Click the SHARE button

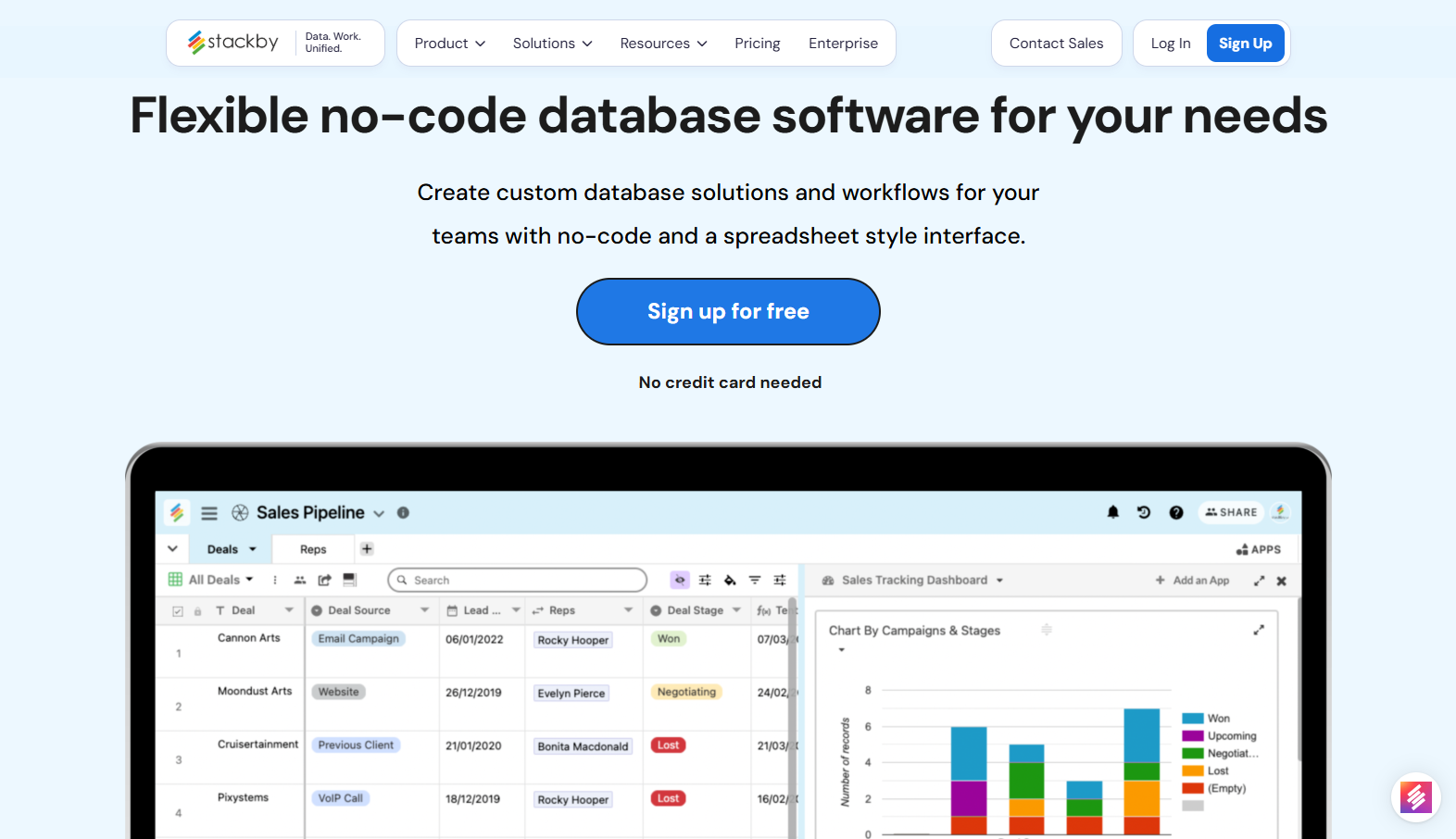tap(1231, 512)
